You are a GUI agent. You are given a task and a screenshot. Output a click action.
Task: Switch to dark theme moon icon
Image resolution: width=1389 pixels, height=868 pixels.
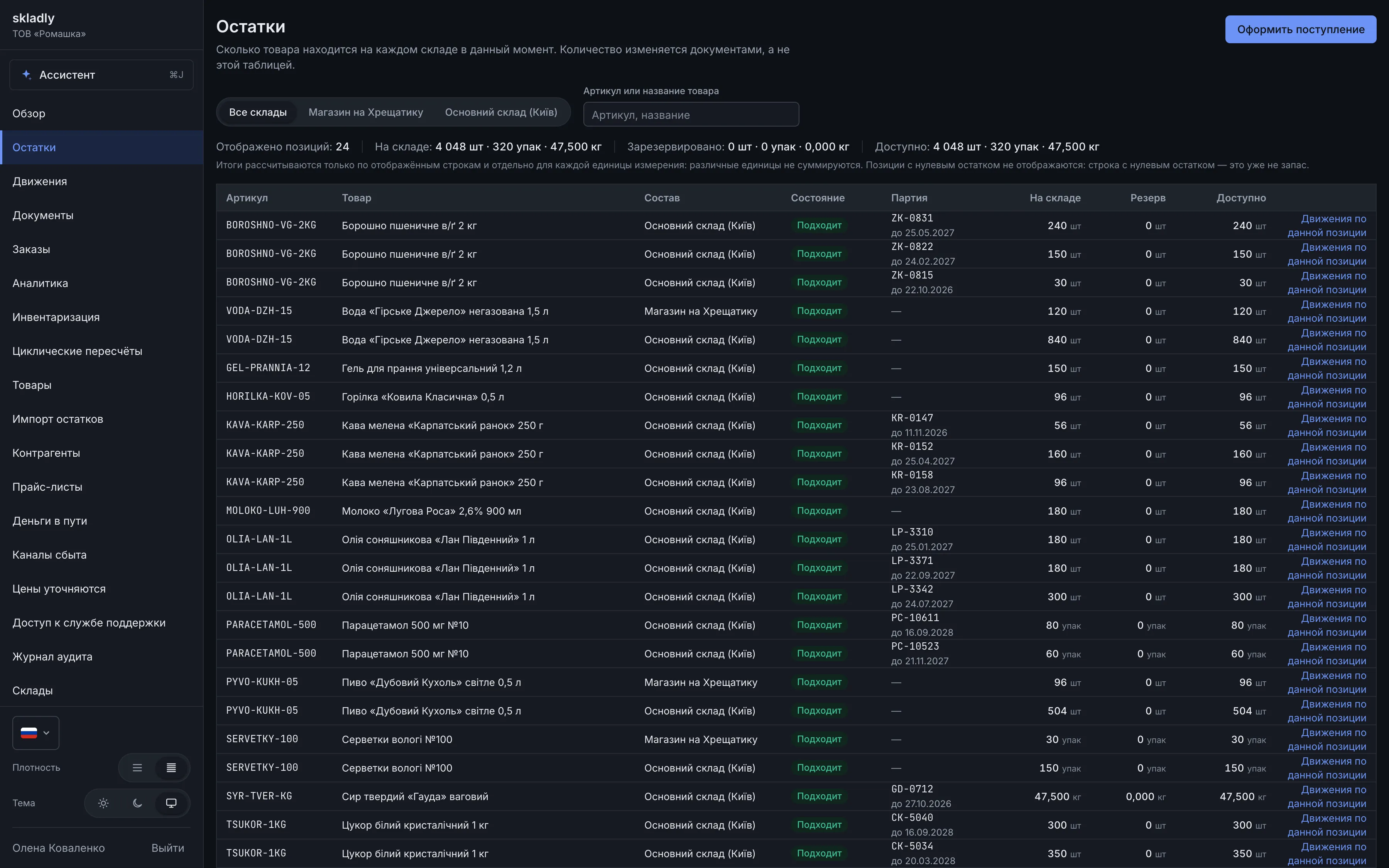coord(137,803)
